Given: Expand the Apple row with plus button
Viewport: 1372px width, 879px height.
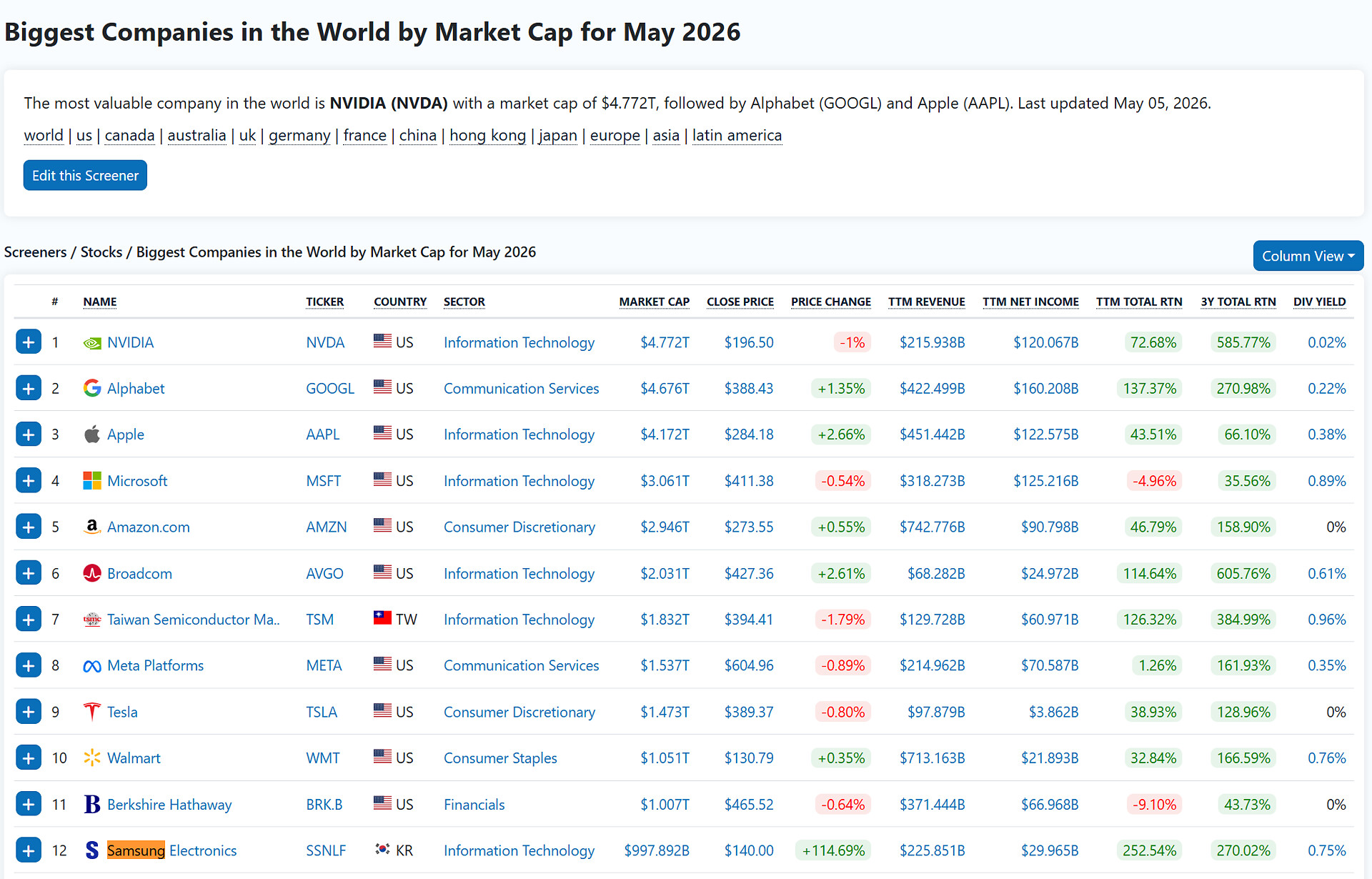Looking at the screenshot, I should pyautogui.click(x=29, y=434).
